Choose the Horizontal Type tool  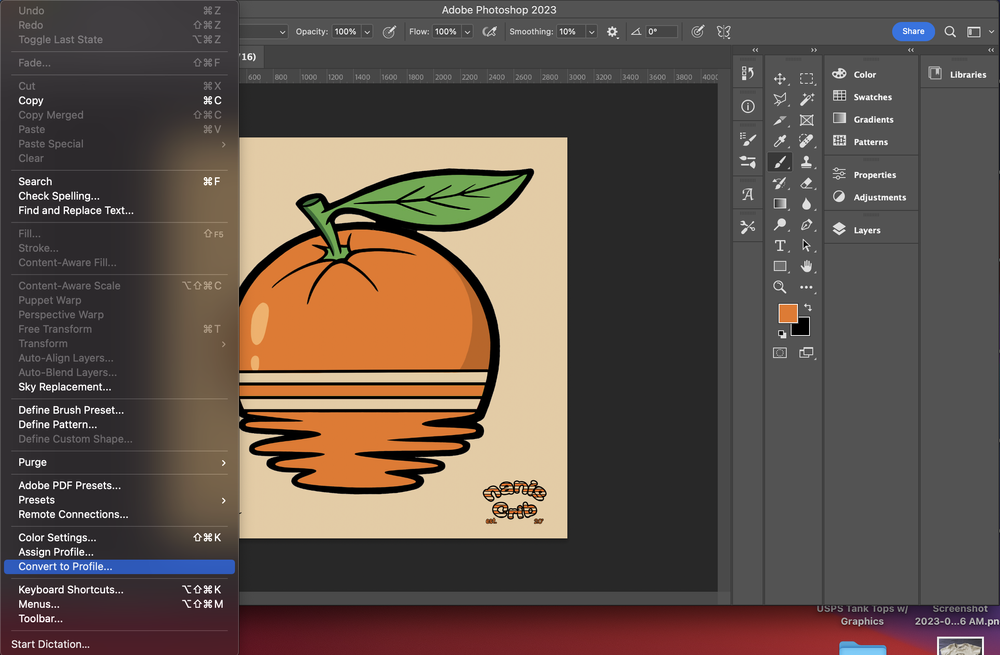point(780,245)
